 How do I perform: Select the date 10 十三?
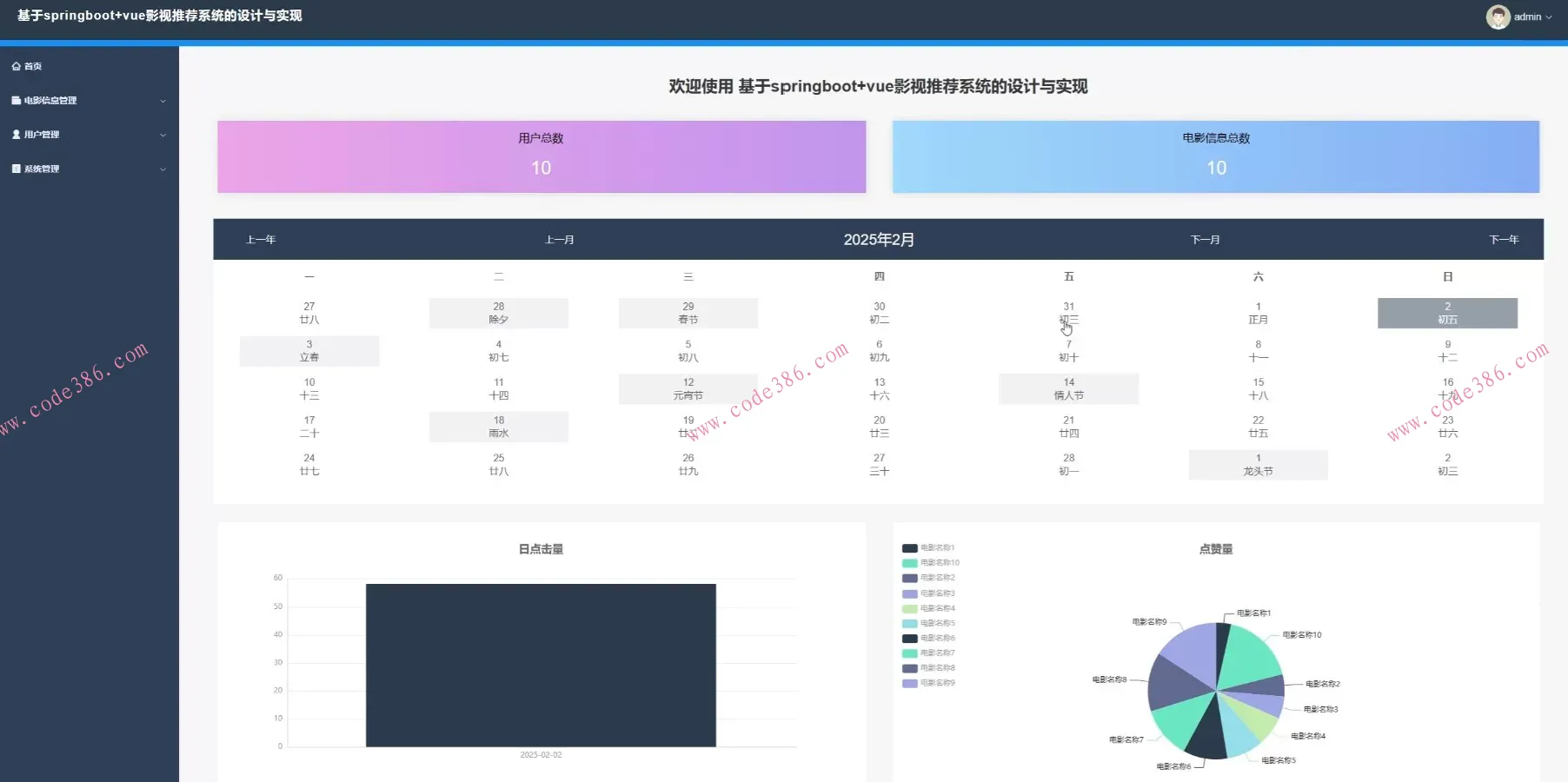(309, 388)
